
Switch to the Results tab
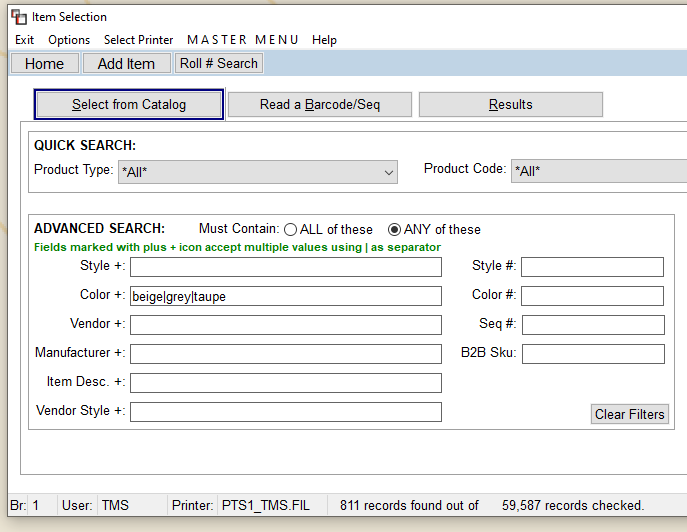(511, 105)
